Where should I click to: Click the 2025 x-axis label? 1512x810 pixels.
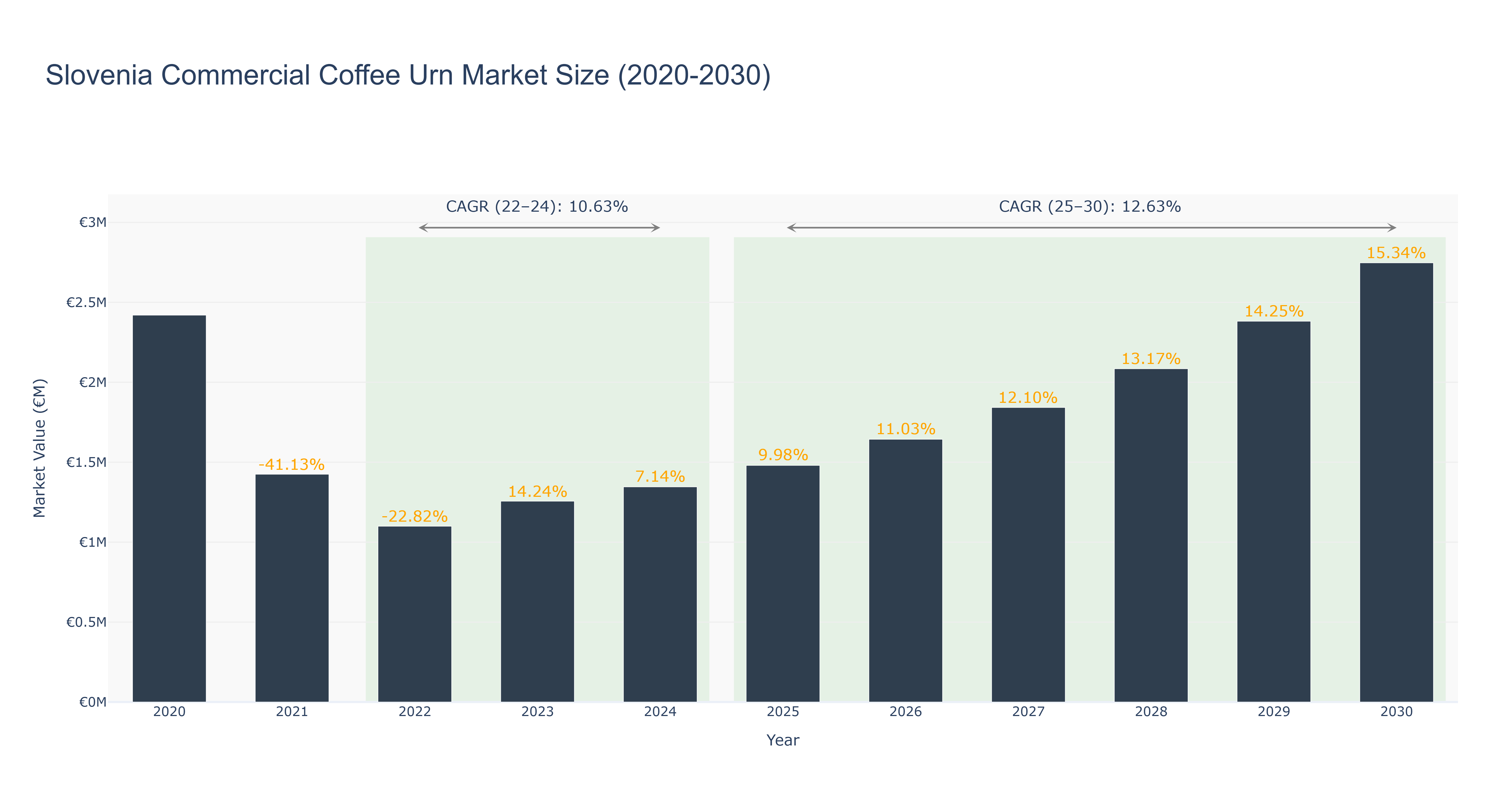782,711
